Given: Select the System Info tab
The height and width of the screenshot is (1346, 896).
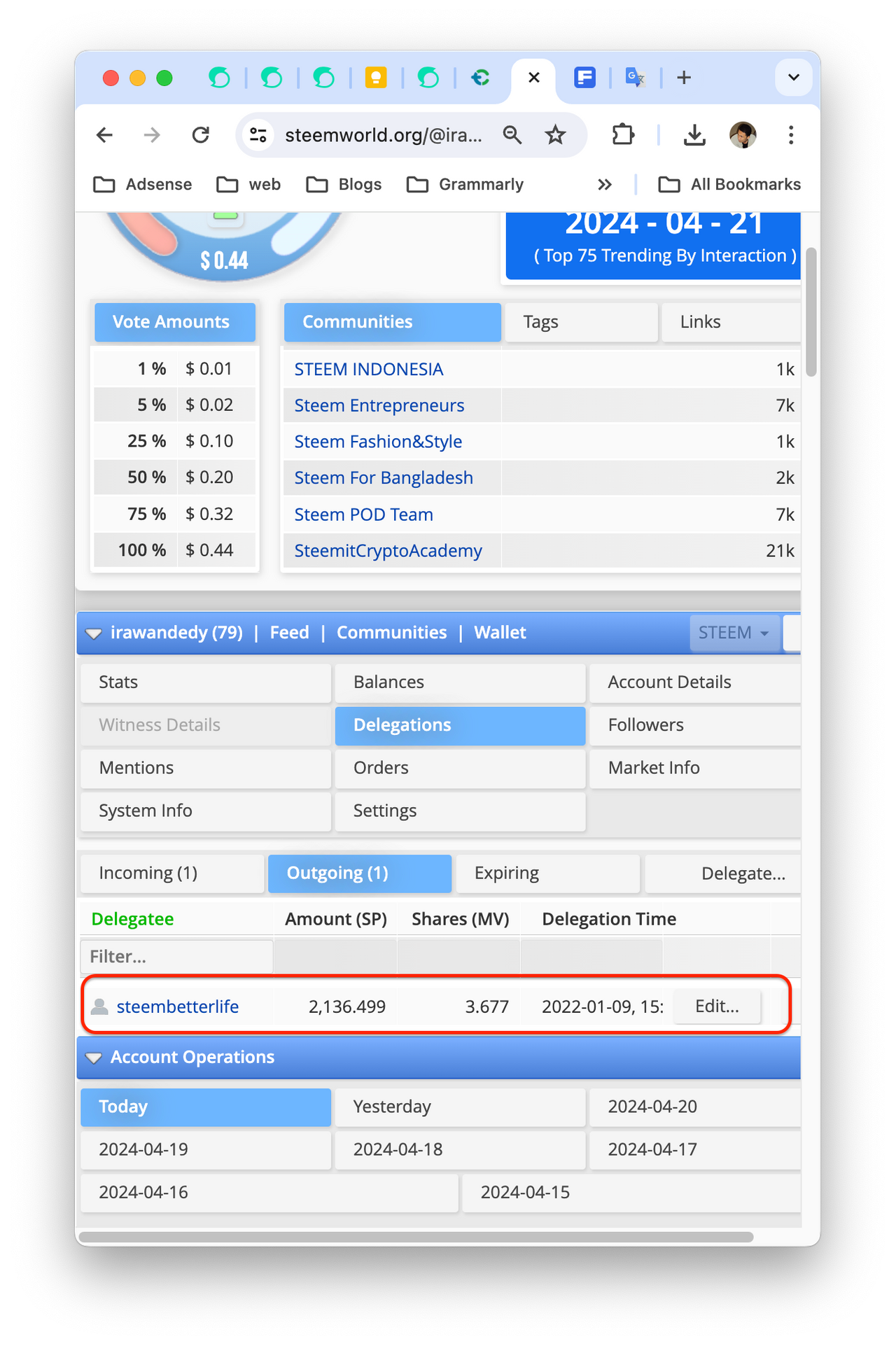Looking at the screenshot, I should point(206,811).
